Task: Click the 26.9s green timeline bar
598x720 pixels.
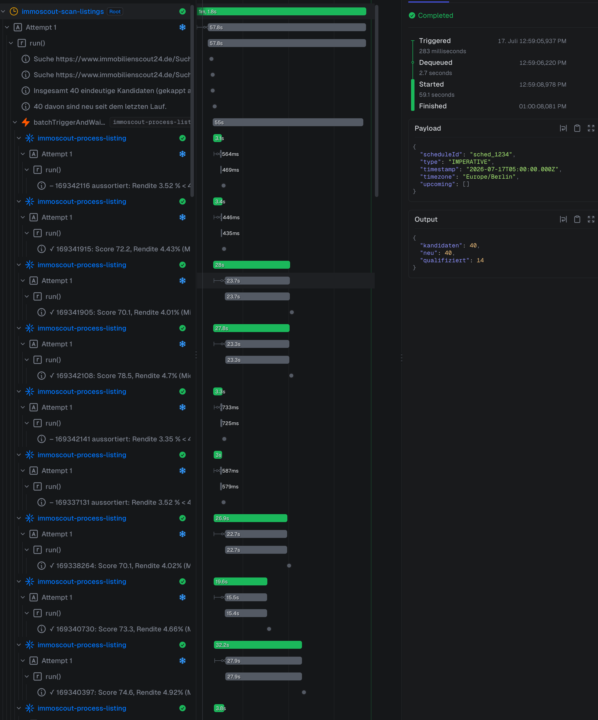Action: pyautogui.click(x=250, y=518)
